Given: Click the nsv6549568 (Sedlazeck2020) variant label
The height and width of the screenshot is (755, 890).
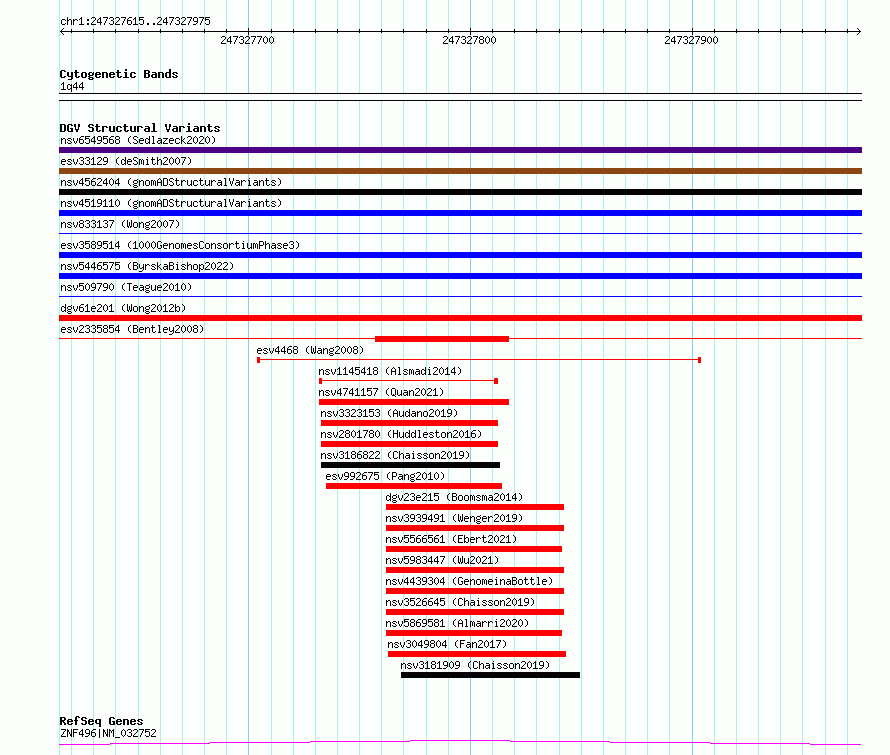Looking at the screenshot, I should [x=138, y=140].
